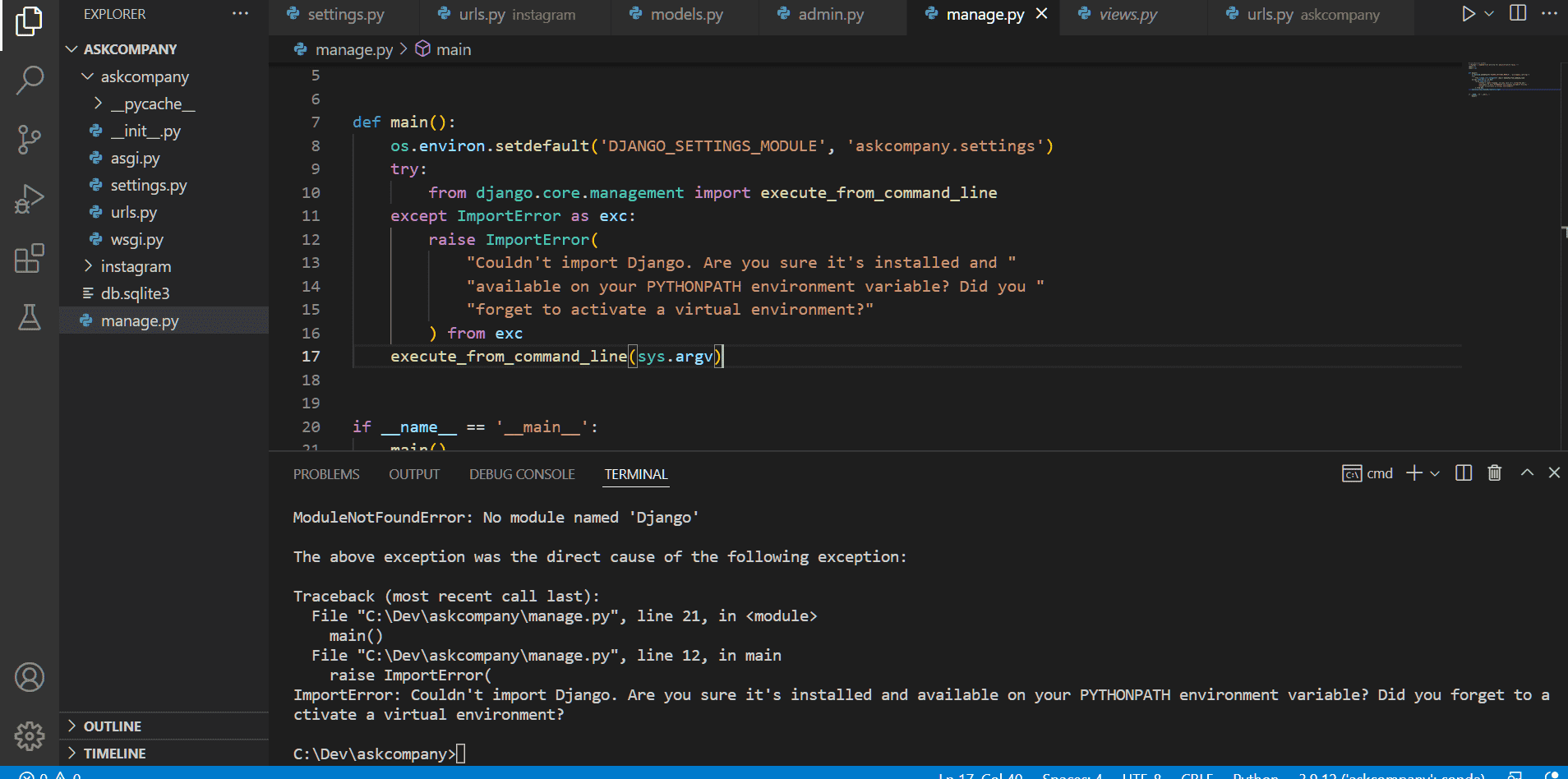Viewport: 1568px width, 779px height.
Task: Open the Manage gear menu
Action: click(x=30, y=735)
